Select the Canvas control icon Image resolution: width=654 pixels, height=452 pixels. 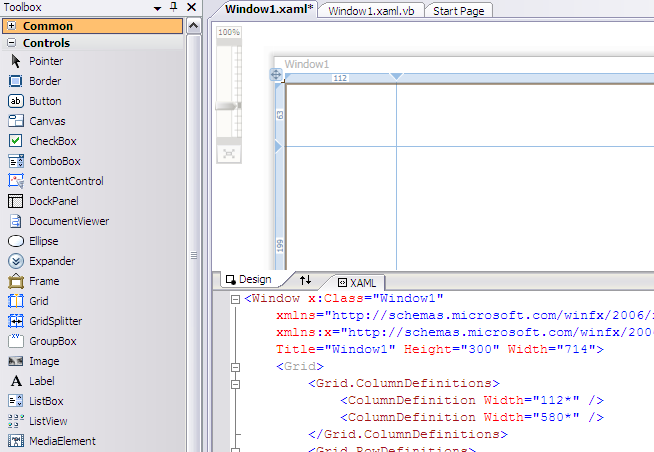[x=15, y=121]
